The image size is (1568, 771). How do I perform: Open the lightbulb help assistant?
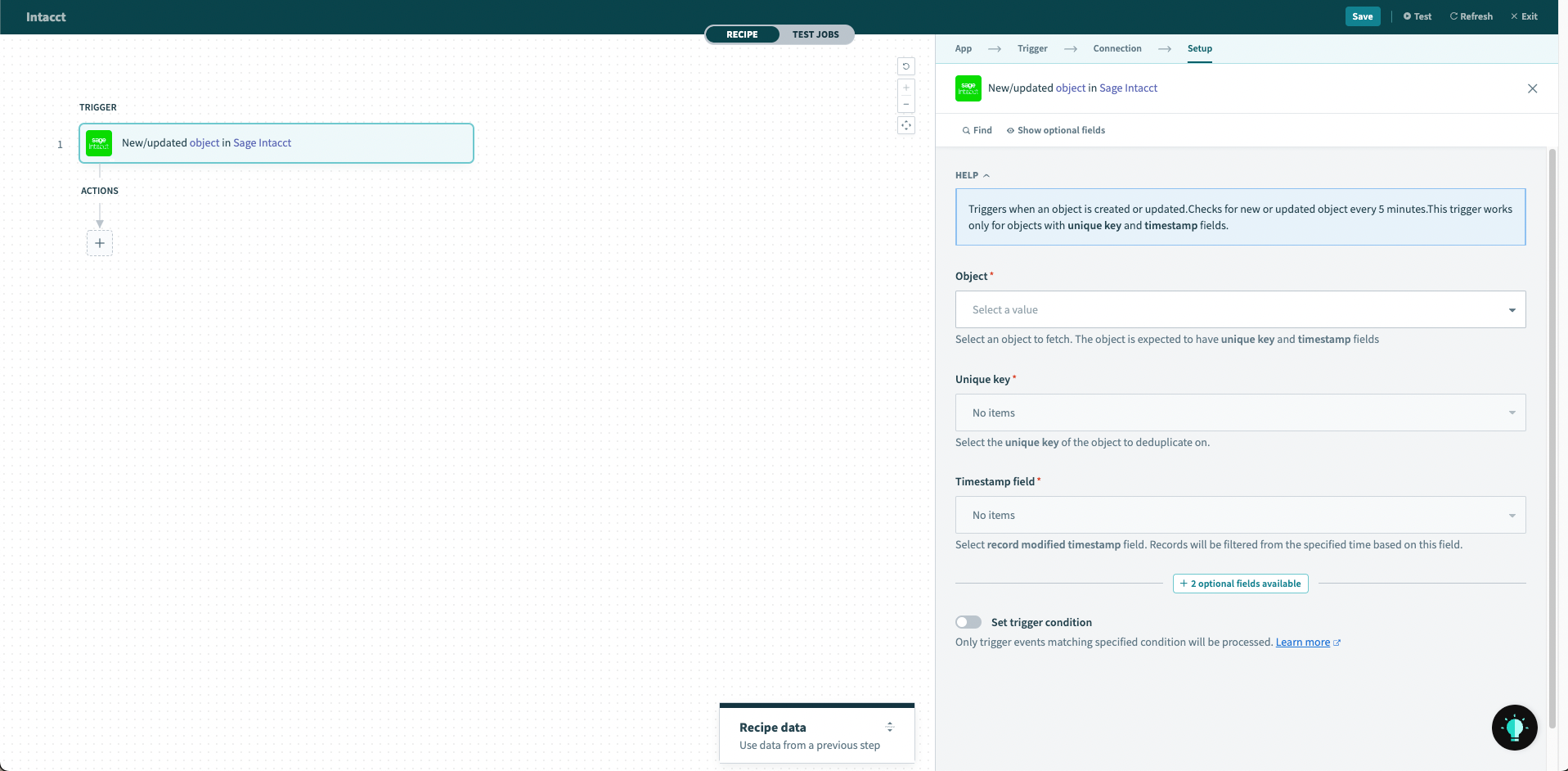[1514, 727]
